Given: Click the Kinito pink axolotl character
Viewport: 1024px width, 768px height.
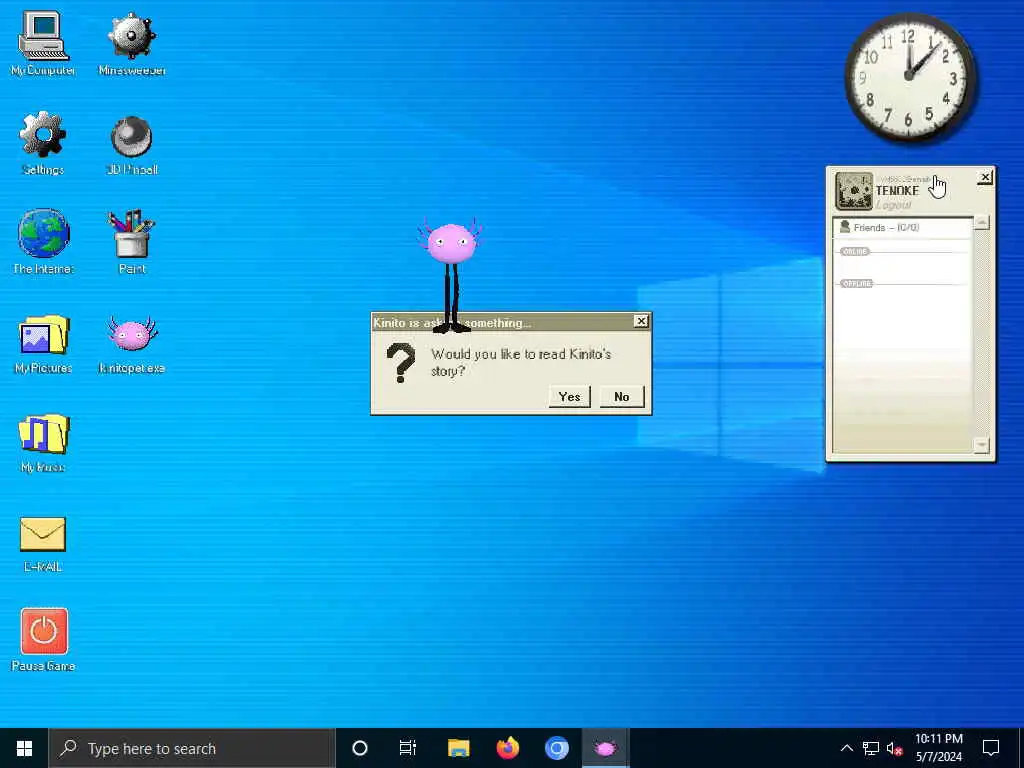Looking at the screenshot, I should [x=451, y=276].
